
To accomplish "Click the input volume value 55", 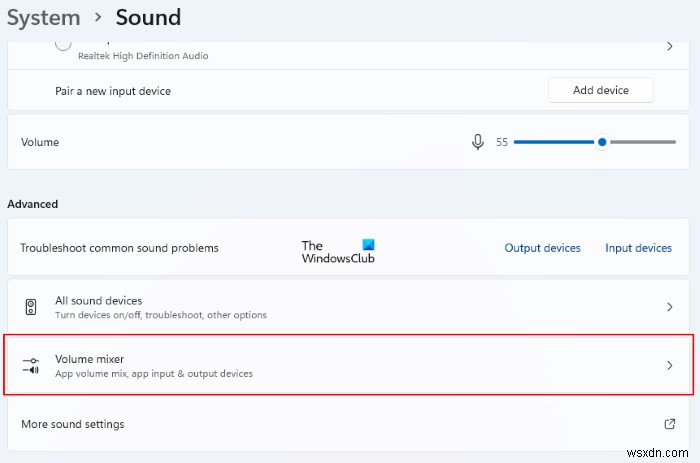I will (502, 142).
